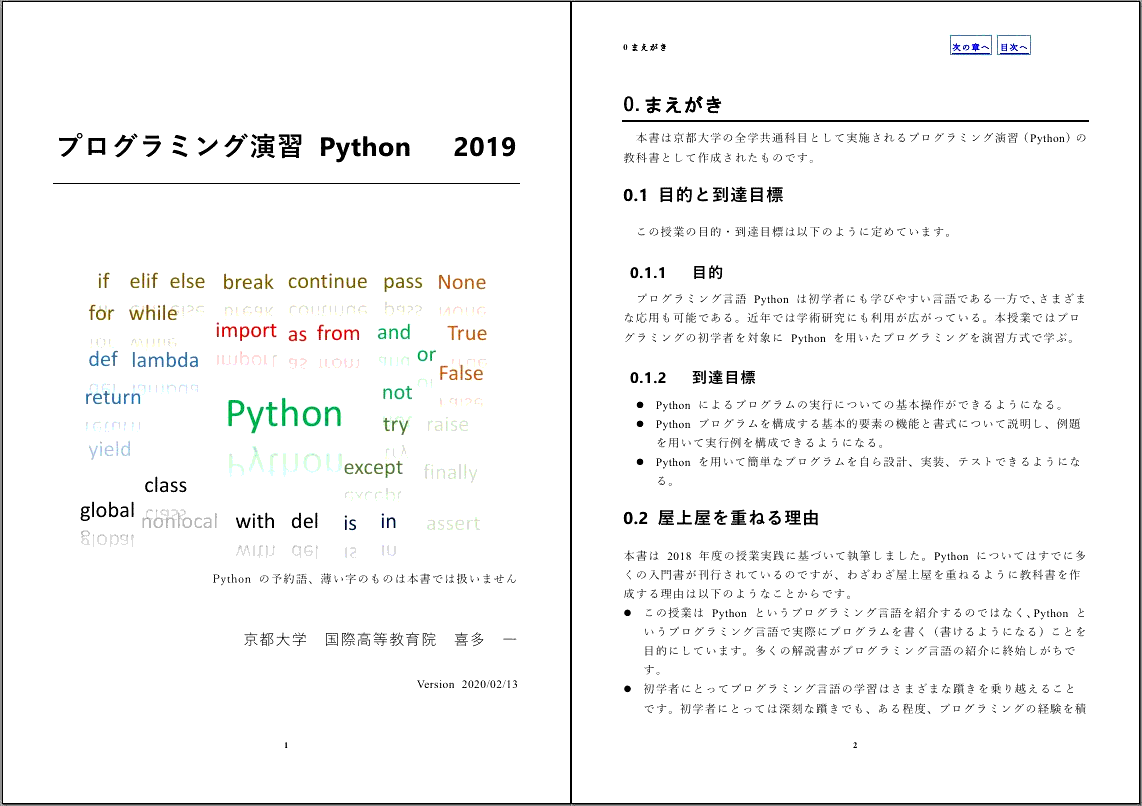
Task: Click the orange False keyword
Action: tap(460, 373)
